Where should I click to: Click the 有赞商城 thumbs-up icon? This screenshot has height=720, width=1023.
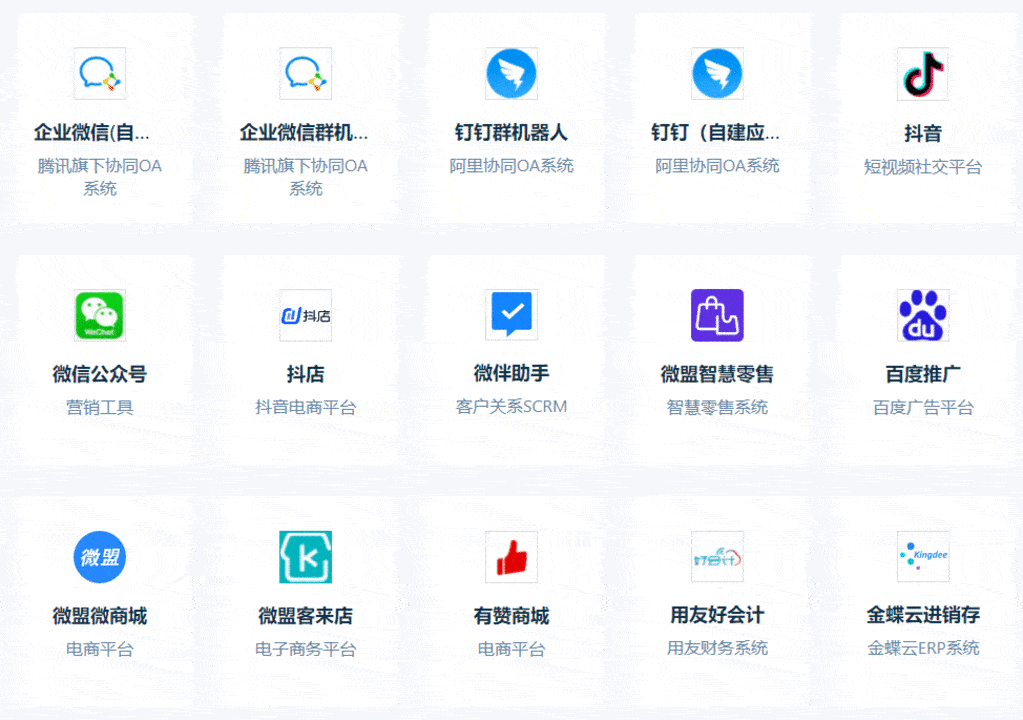[511, 557]
